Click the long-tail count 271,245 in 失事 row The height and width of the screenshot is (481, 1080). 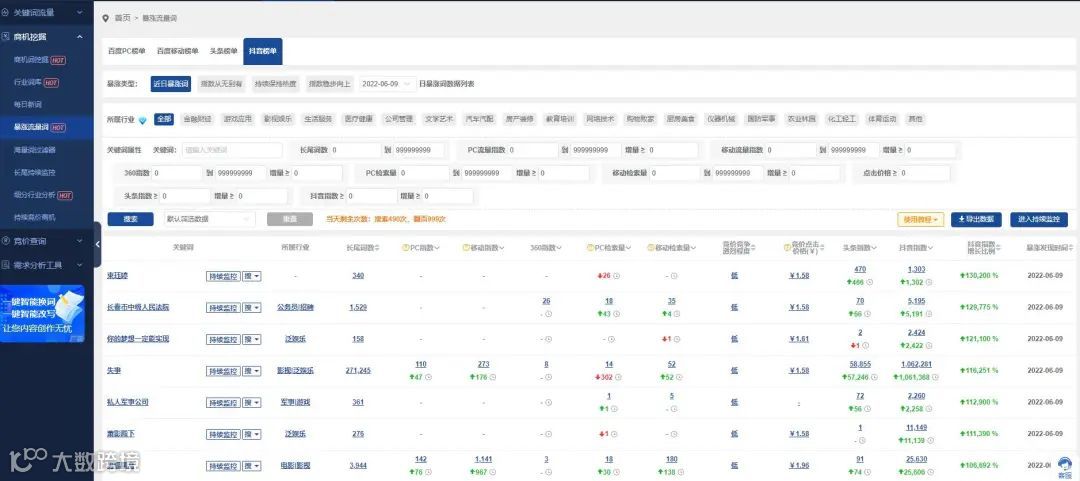[358, 371]
